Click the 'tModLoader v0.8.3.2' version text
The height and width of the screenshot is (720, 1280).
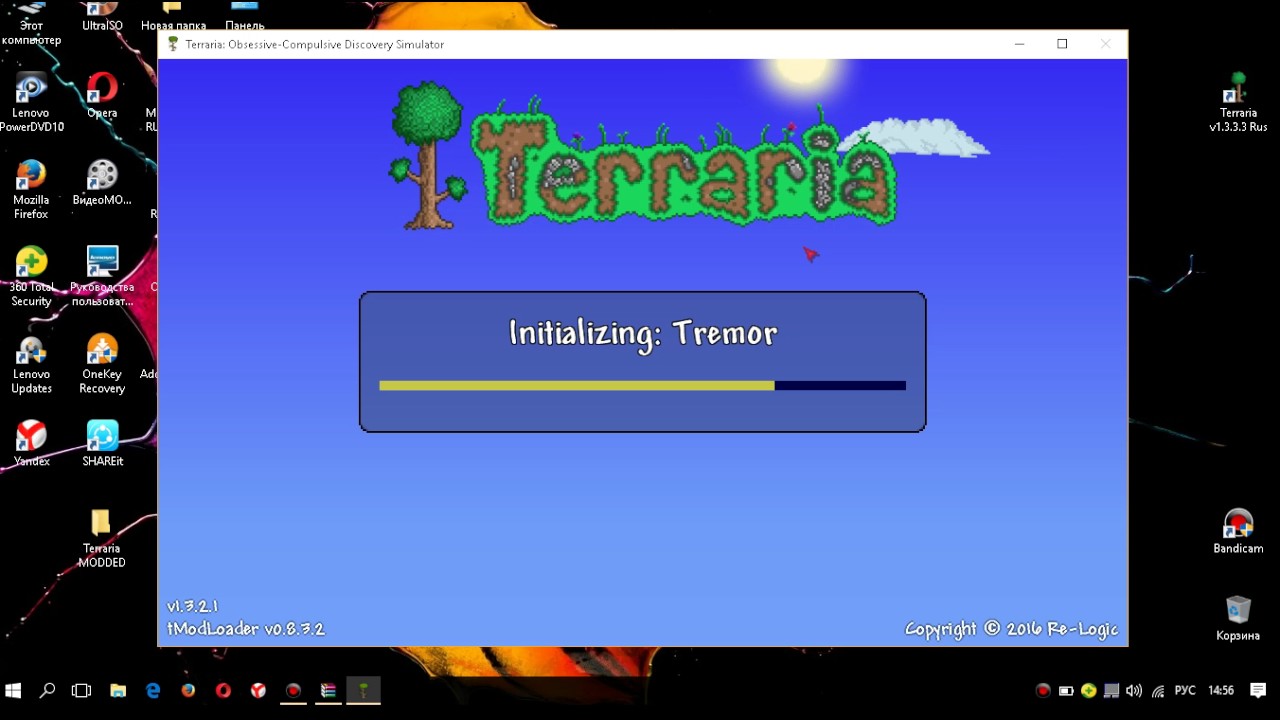(x=245, y=629)
